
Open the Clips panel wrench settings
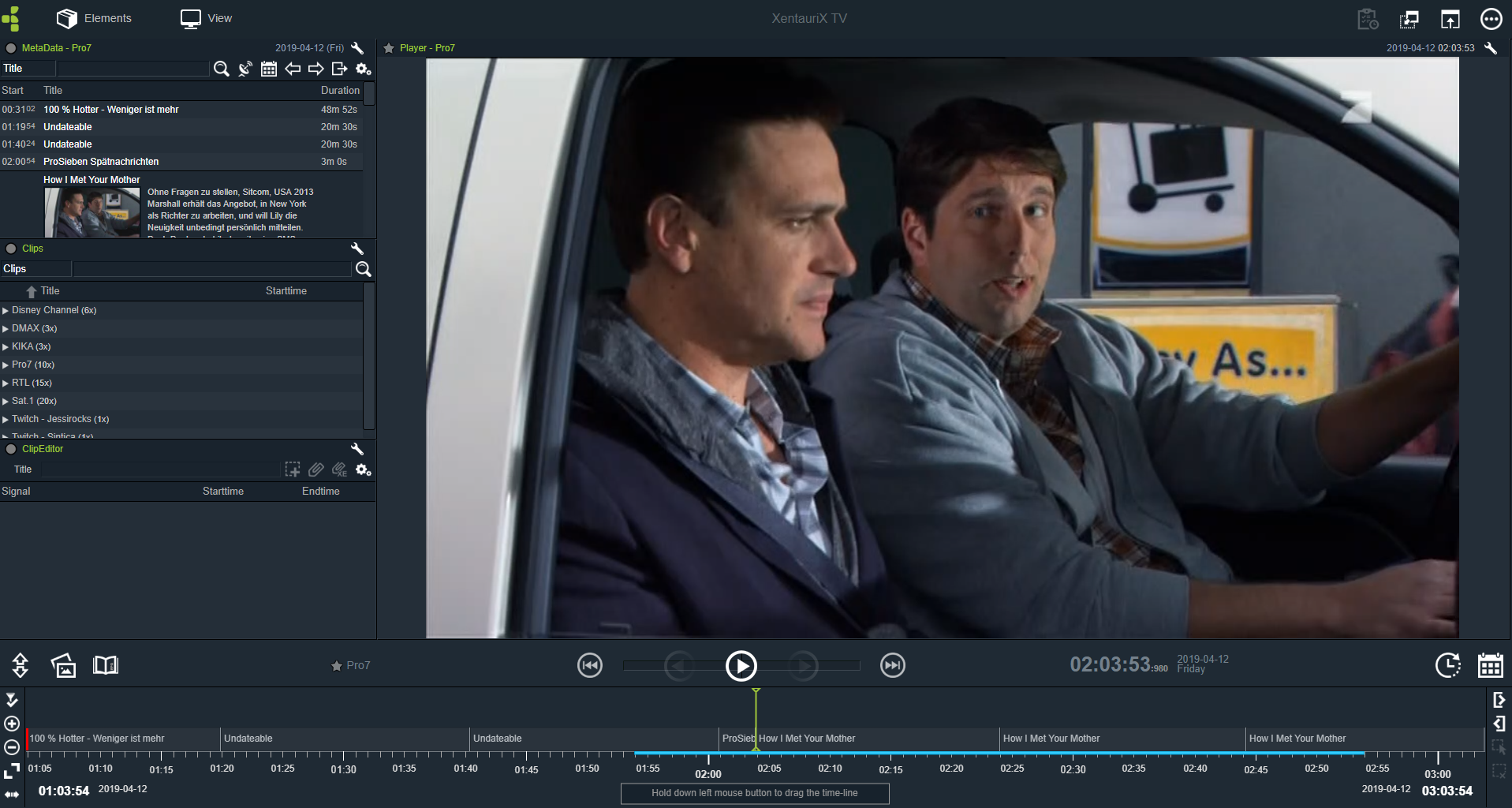(357, 249)
